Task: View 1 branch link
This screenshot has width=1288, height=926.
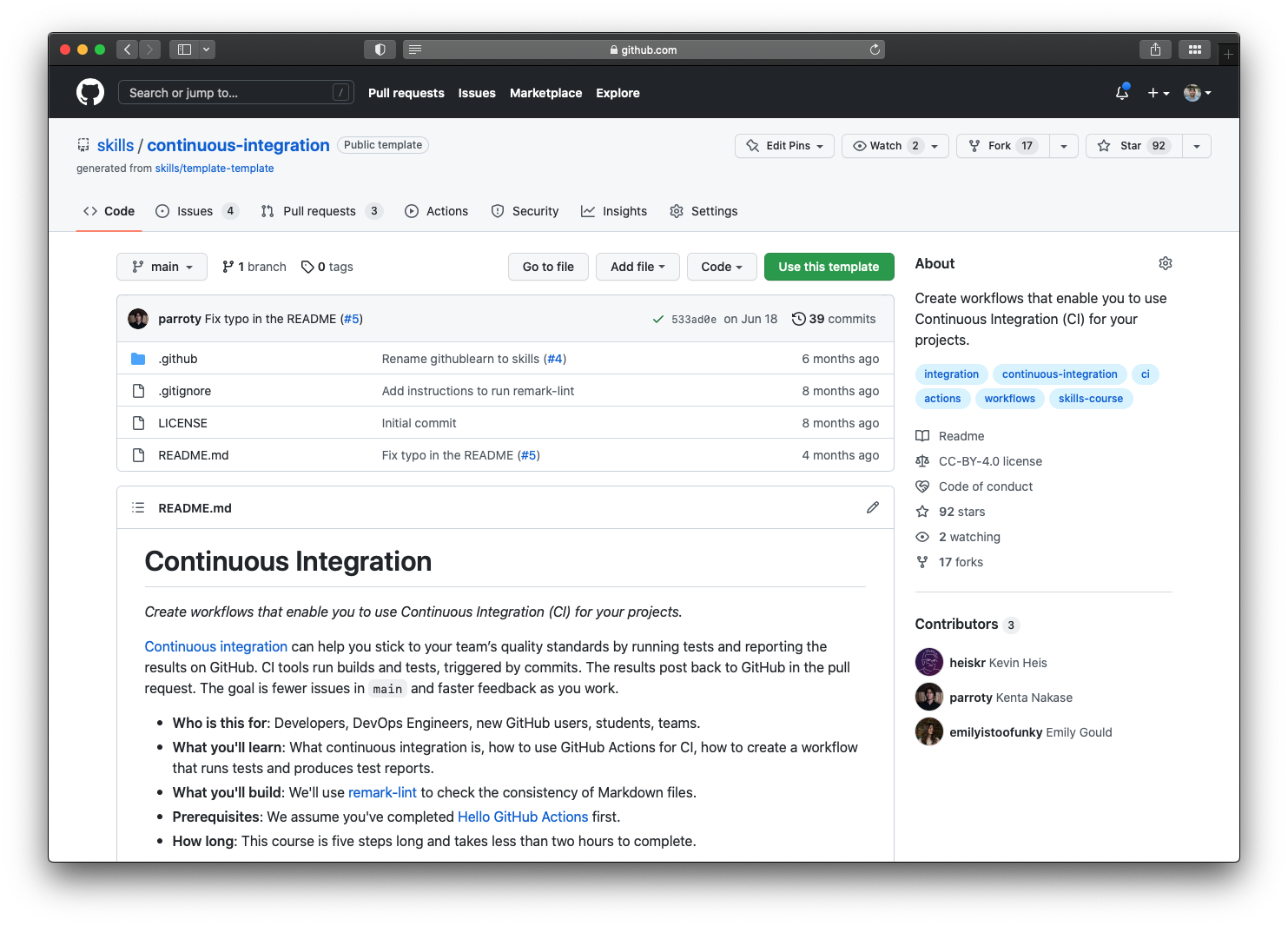Action: [x=254, y=267]
